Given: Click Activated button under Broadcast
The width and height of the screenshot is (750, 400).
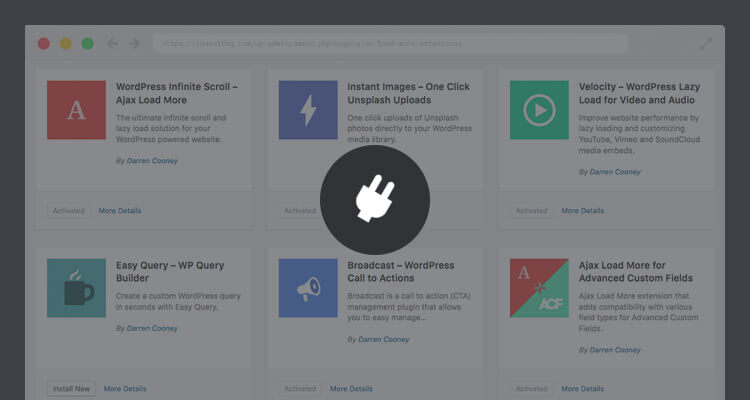Looking at the screenshot, I should (300, 389).
